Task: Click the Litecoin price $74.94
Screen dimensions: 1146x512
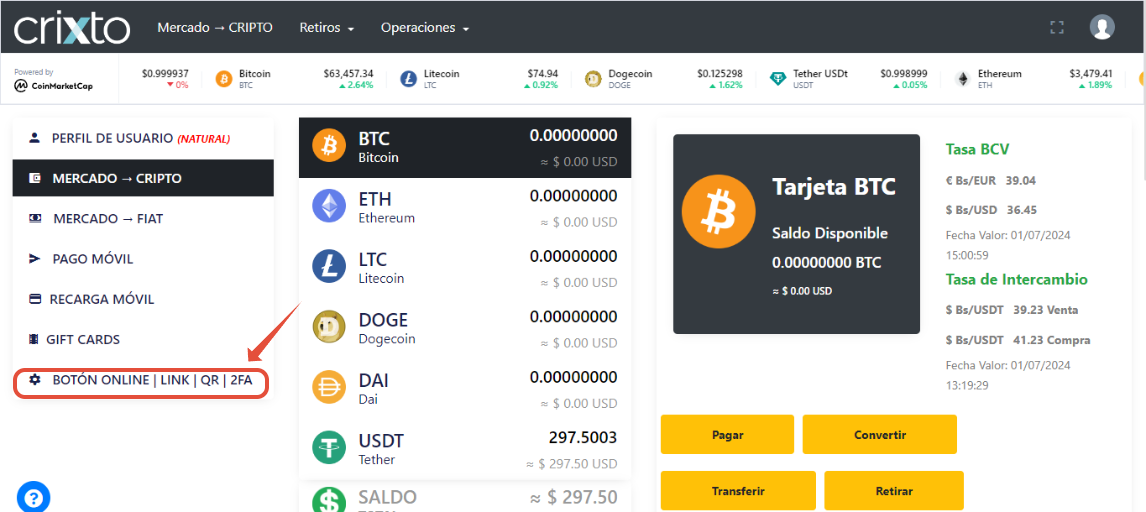Action: pyautogui.click(x=543, y=74)
